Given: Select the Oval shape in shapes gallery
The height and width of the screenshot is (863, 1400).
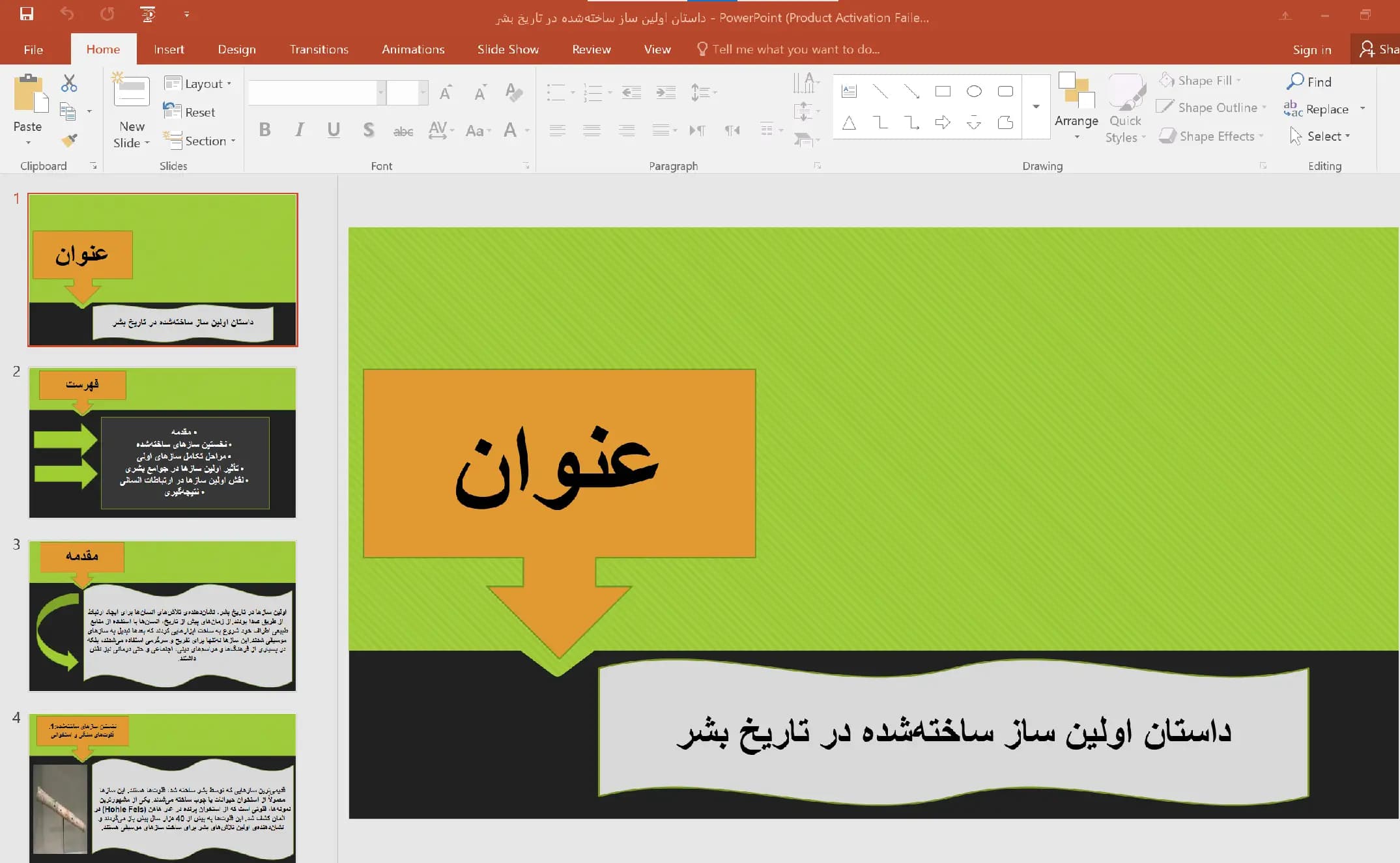Looking at the screenshot, I should 974,91.
